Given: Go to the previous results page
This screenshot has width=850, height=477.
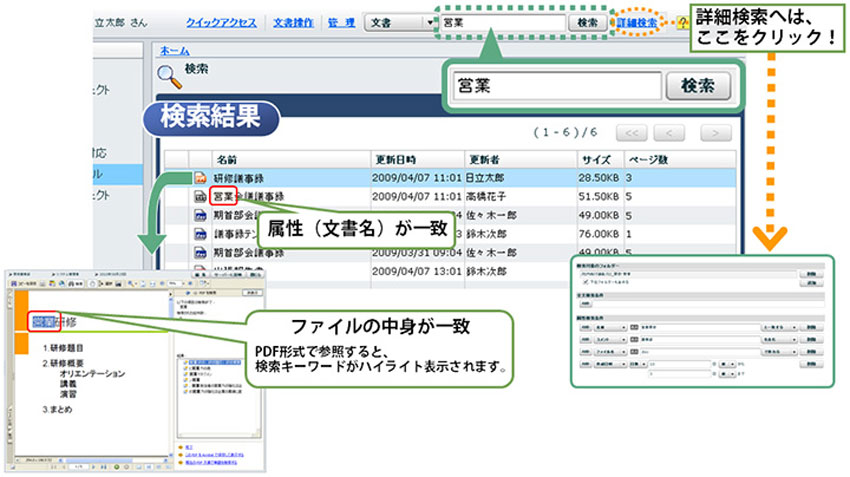Looking at the screenshot, I should pos(670,133).
